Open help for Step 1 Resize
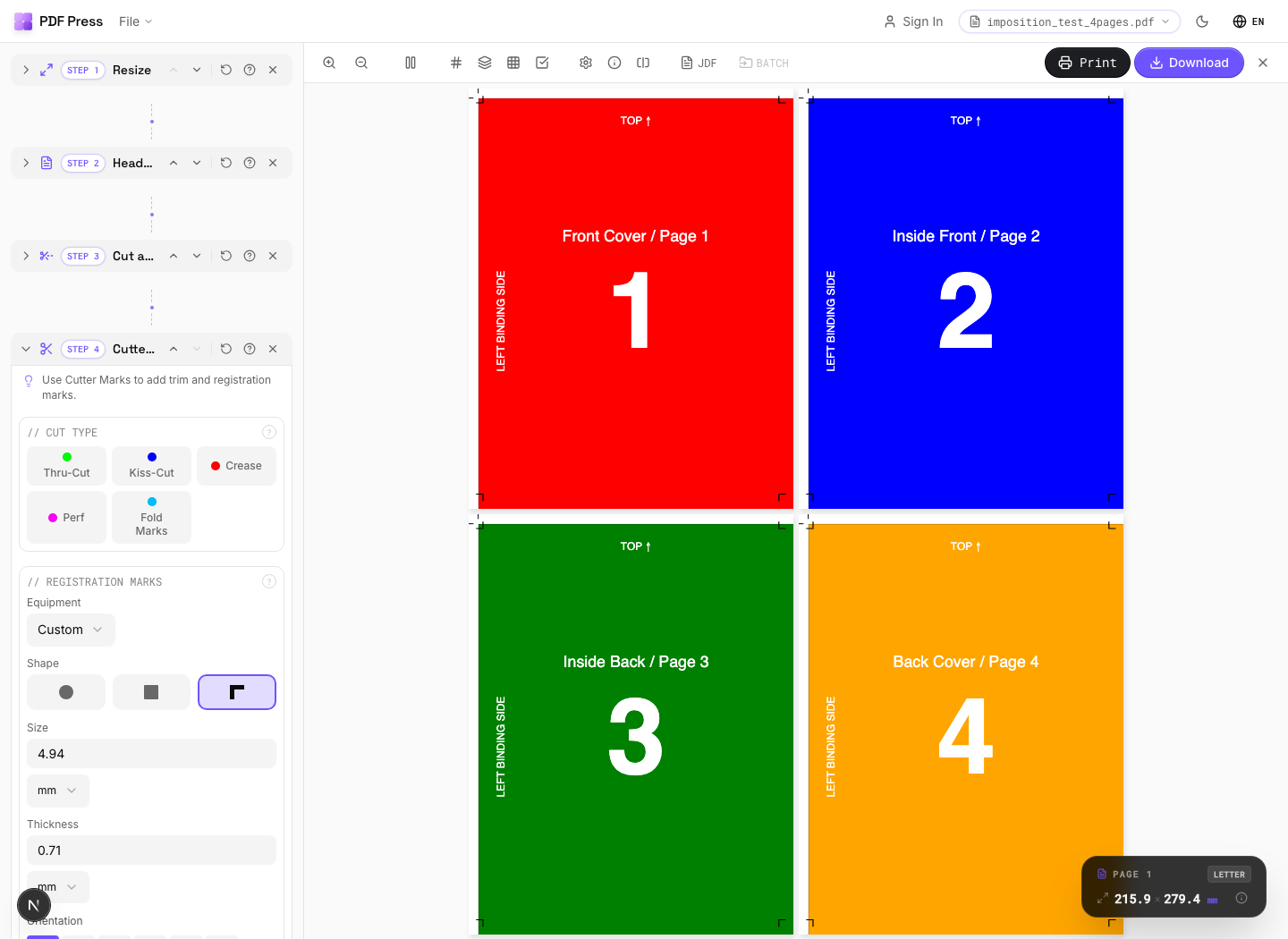Image resolution: width=1288 pixels, height=939 pixels. tap(250, 70)
